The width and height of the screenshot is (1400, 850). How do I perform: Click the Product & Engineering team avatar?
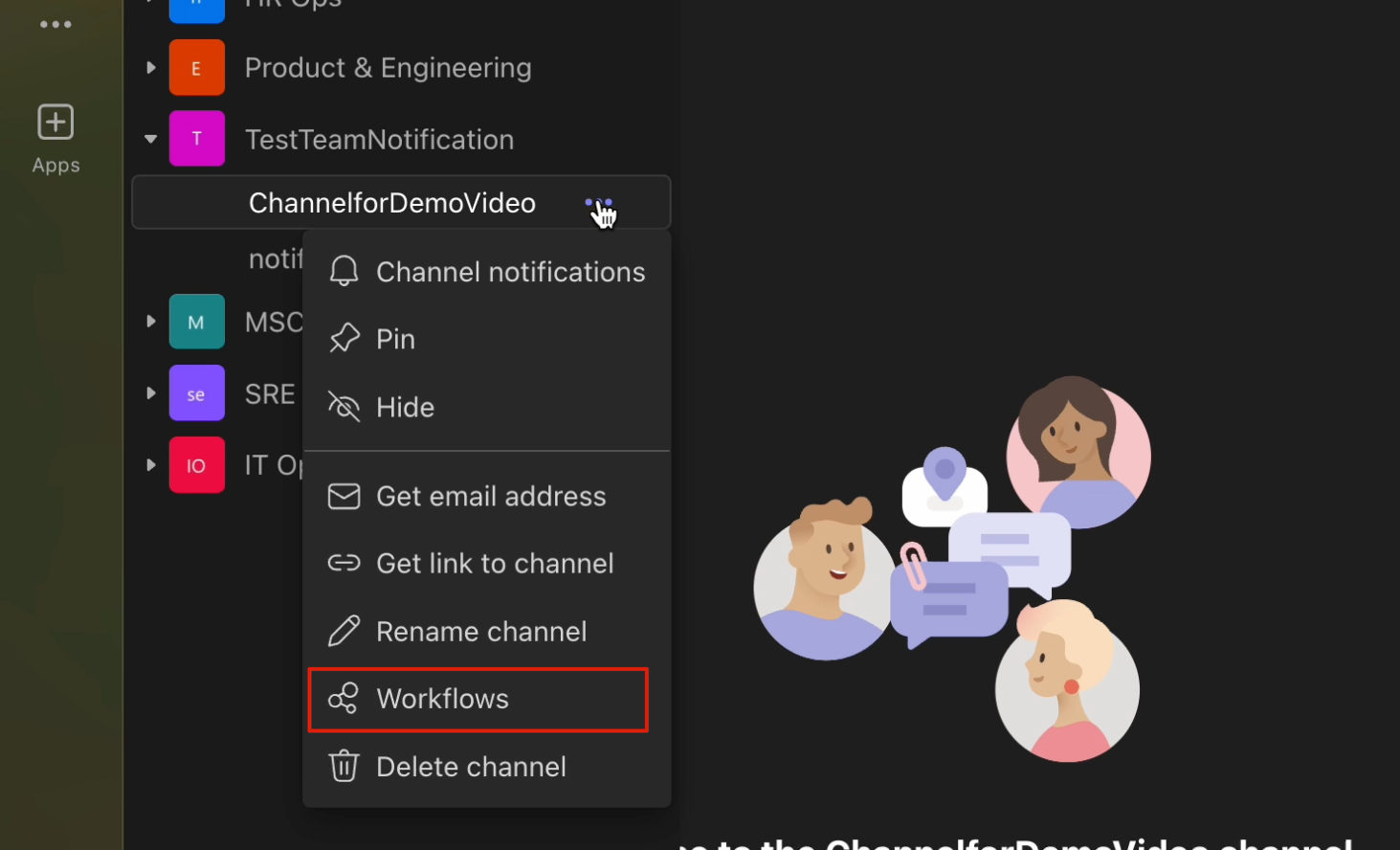point(197,68)
